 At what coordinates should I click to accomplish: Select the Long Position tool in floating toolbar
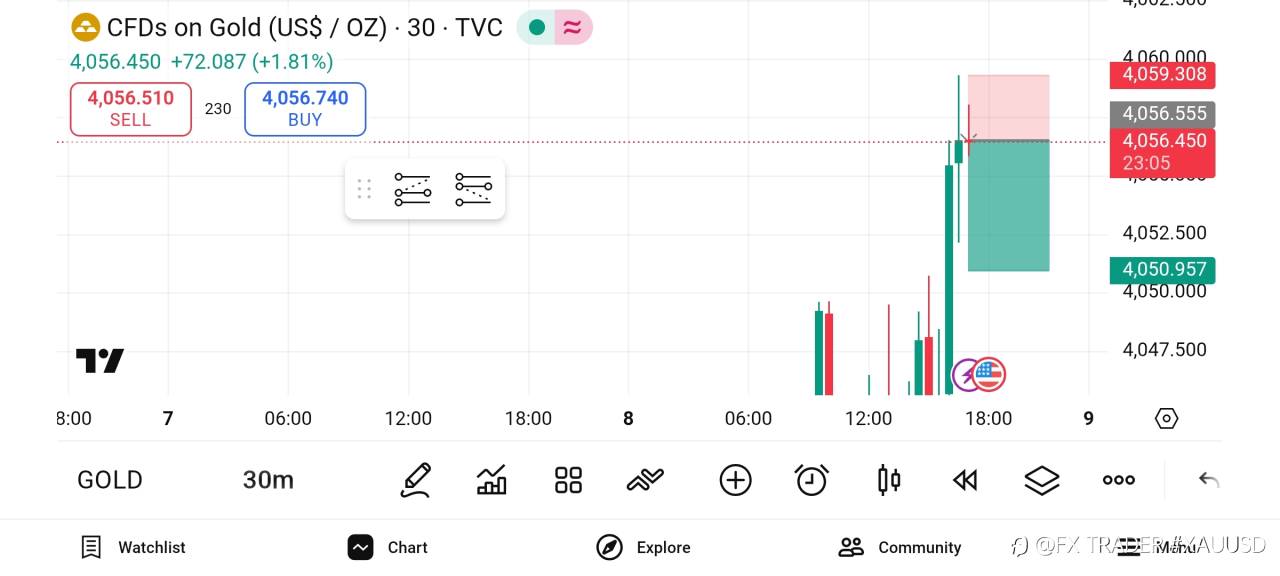[412, 189]
